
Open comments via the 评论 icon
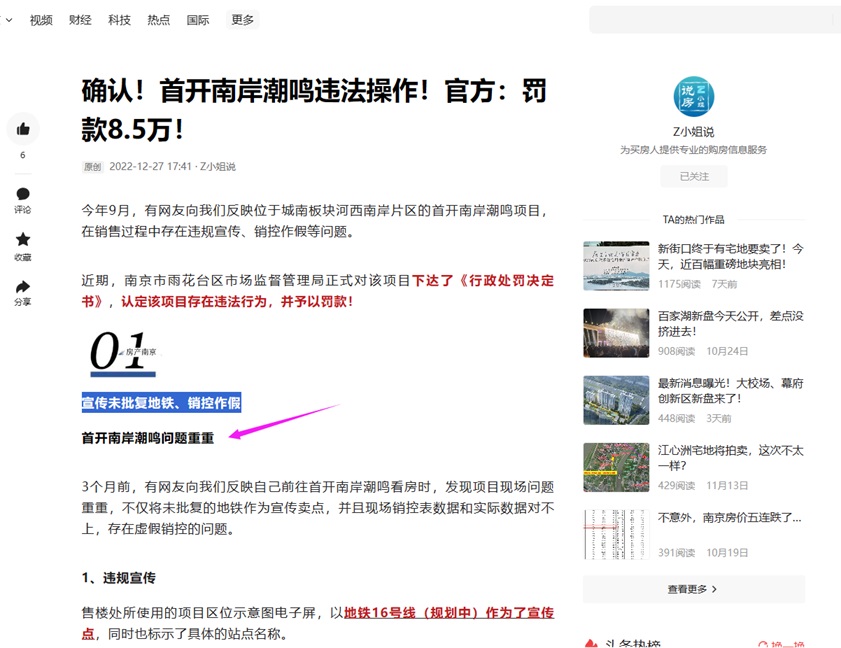point(23,194)
